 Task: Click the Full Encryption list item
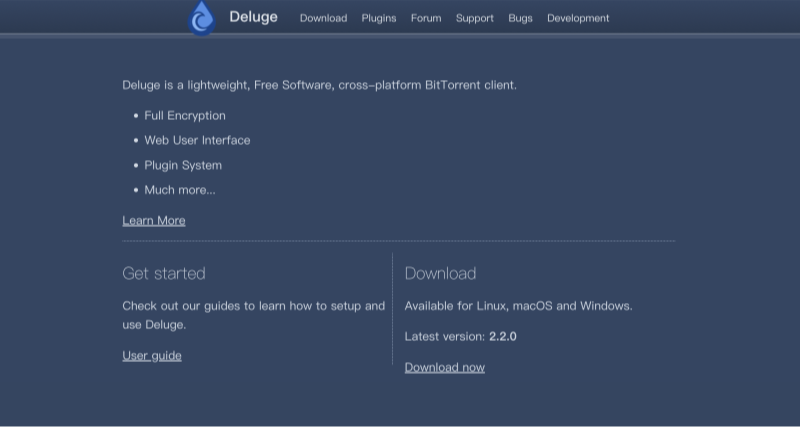point(185,116)
